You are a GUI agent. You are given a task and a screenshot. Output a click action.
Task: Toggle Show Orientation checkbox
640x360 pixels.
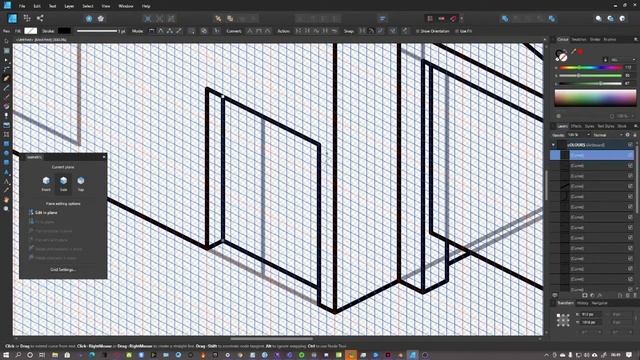[432, 31]
